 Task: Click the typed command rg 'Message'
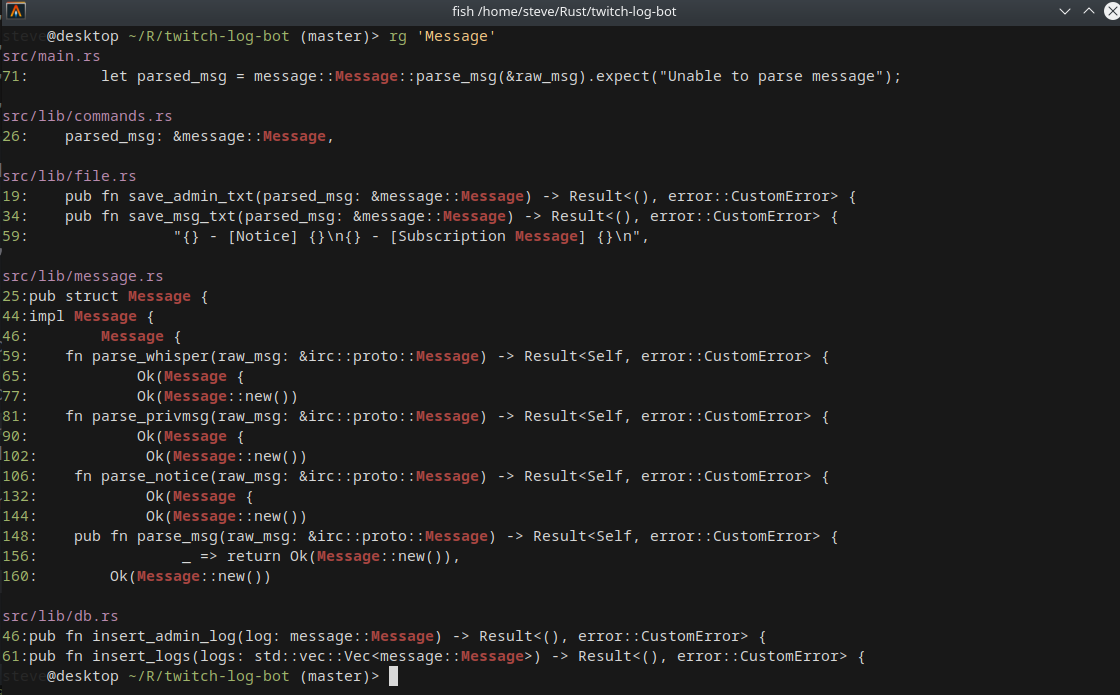point(442,36)
